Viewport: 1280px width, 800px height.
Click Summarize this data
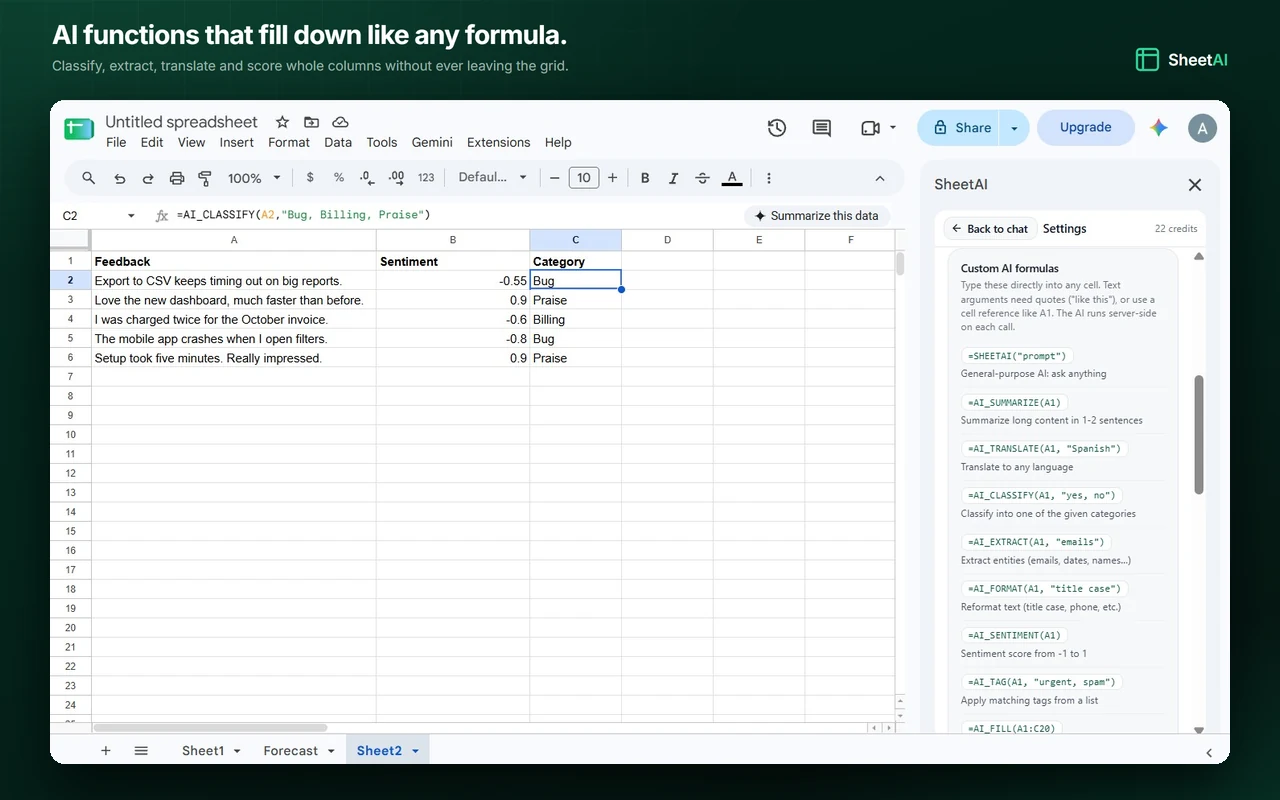pos(817,216)
